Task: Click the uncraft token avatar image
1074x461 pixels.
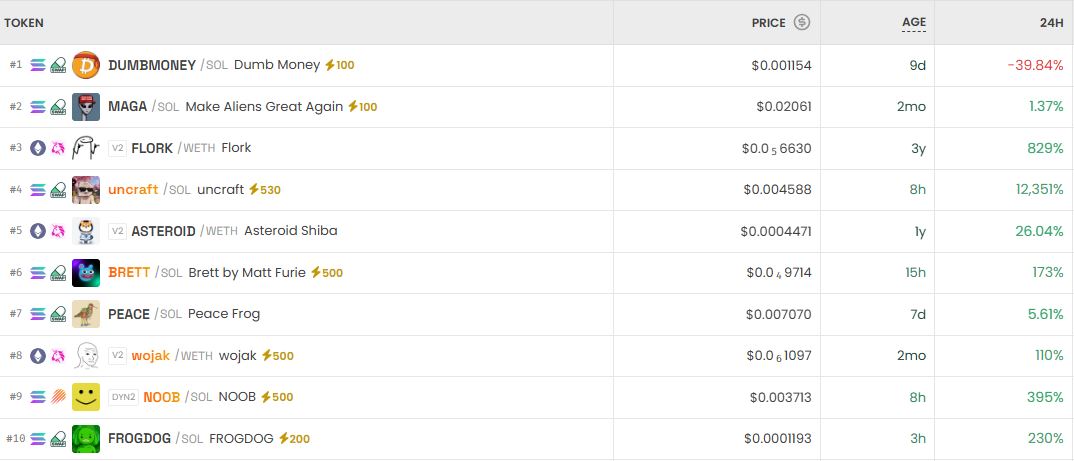Action: point(86,189)
